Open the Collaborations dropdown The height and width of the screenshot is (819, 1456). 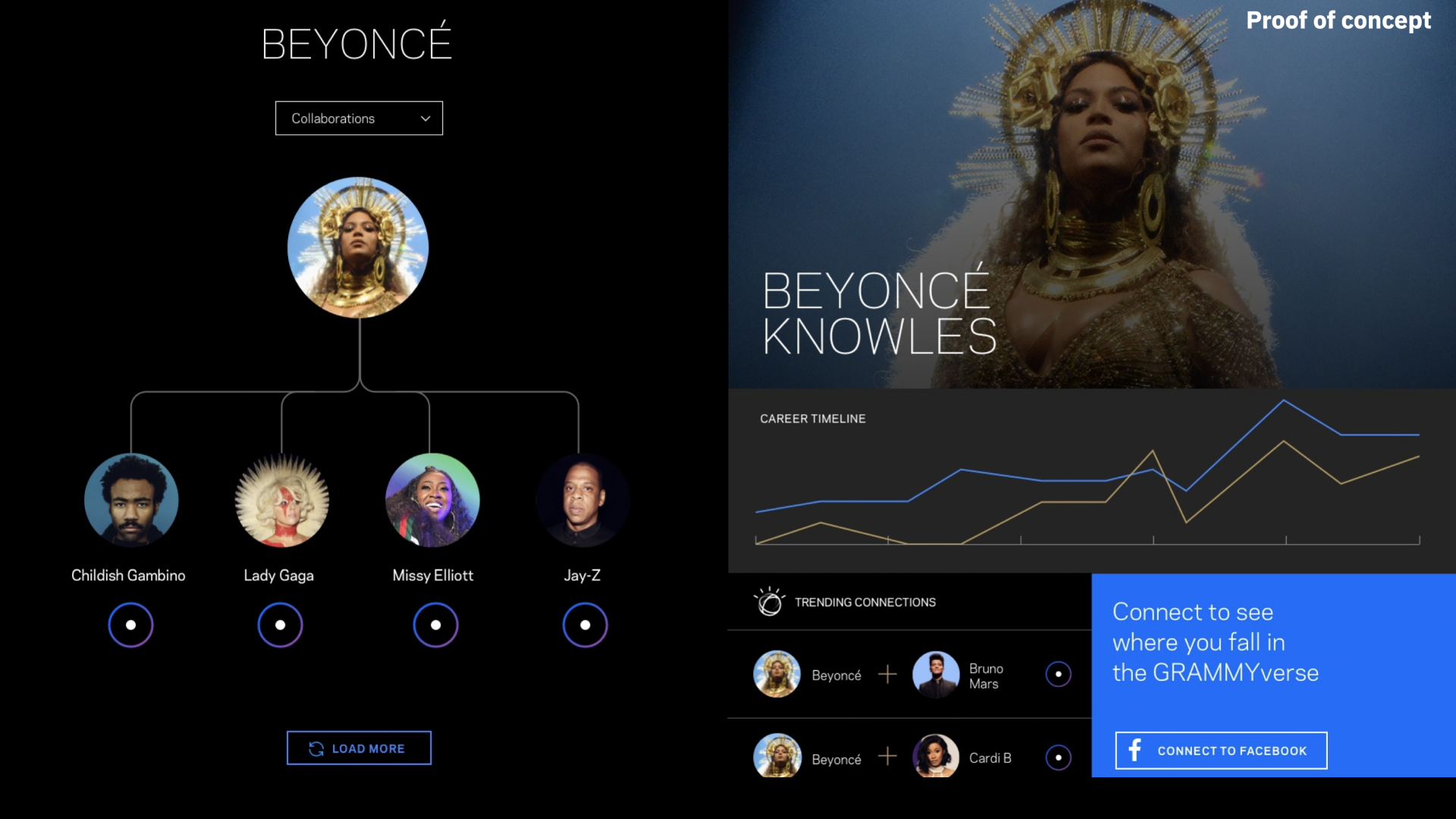tap(359, 118)
